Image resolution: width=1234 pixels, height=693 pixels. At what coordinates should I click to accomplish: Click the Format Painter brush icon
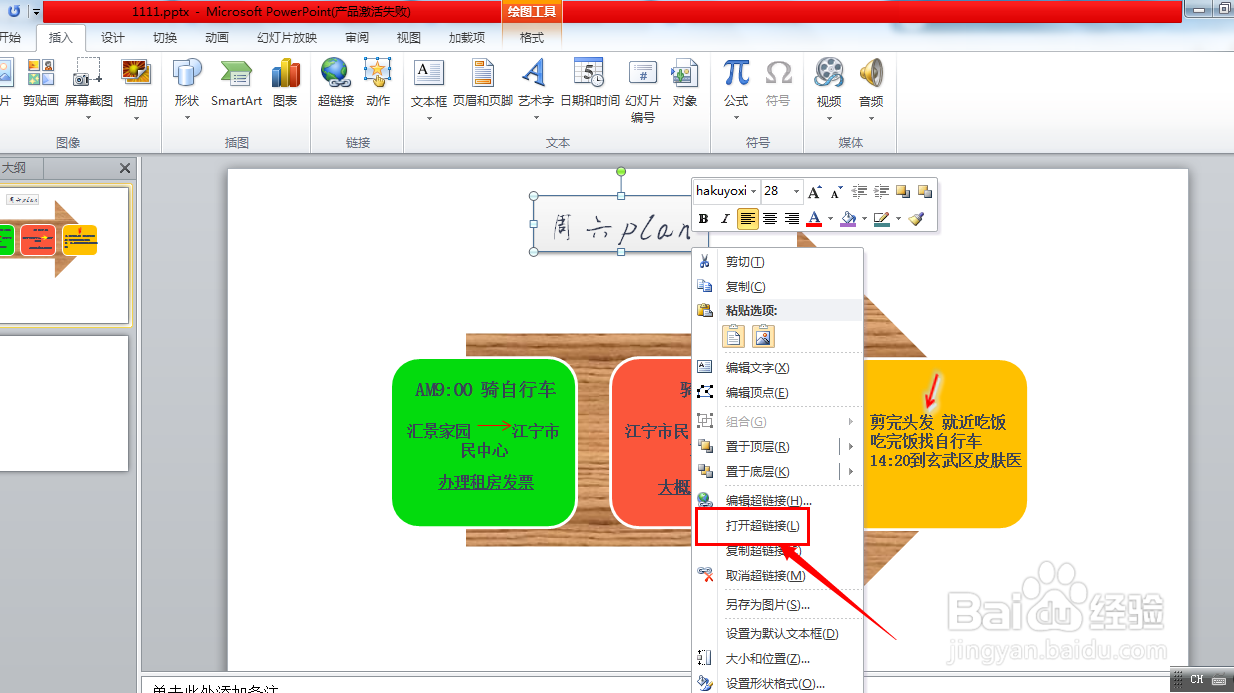click(918, 218)
